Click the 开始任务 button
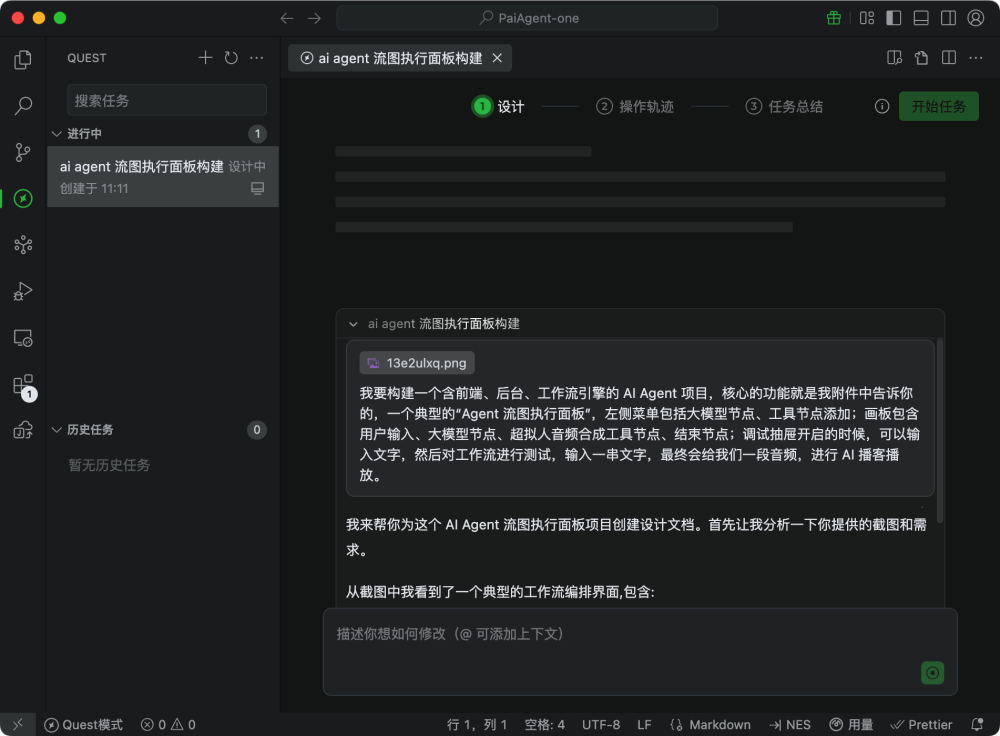Viewport: 1000px width, 736px height. click(938, 105)
